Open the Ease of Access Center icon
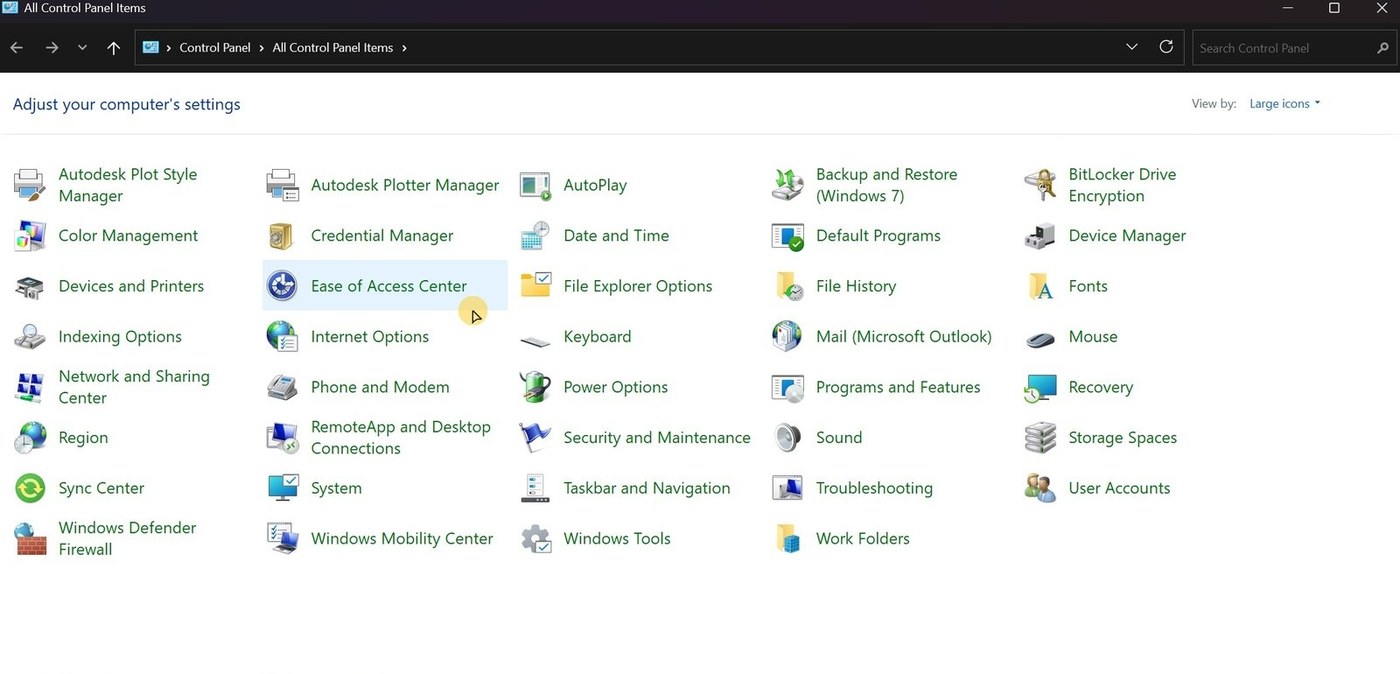This screenshot has width=1400, height=674. click(282, 286)
